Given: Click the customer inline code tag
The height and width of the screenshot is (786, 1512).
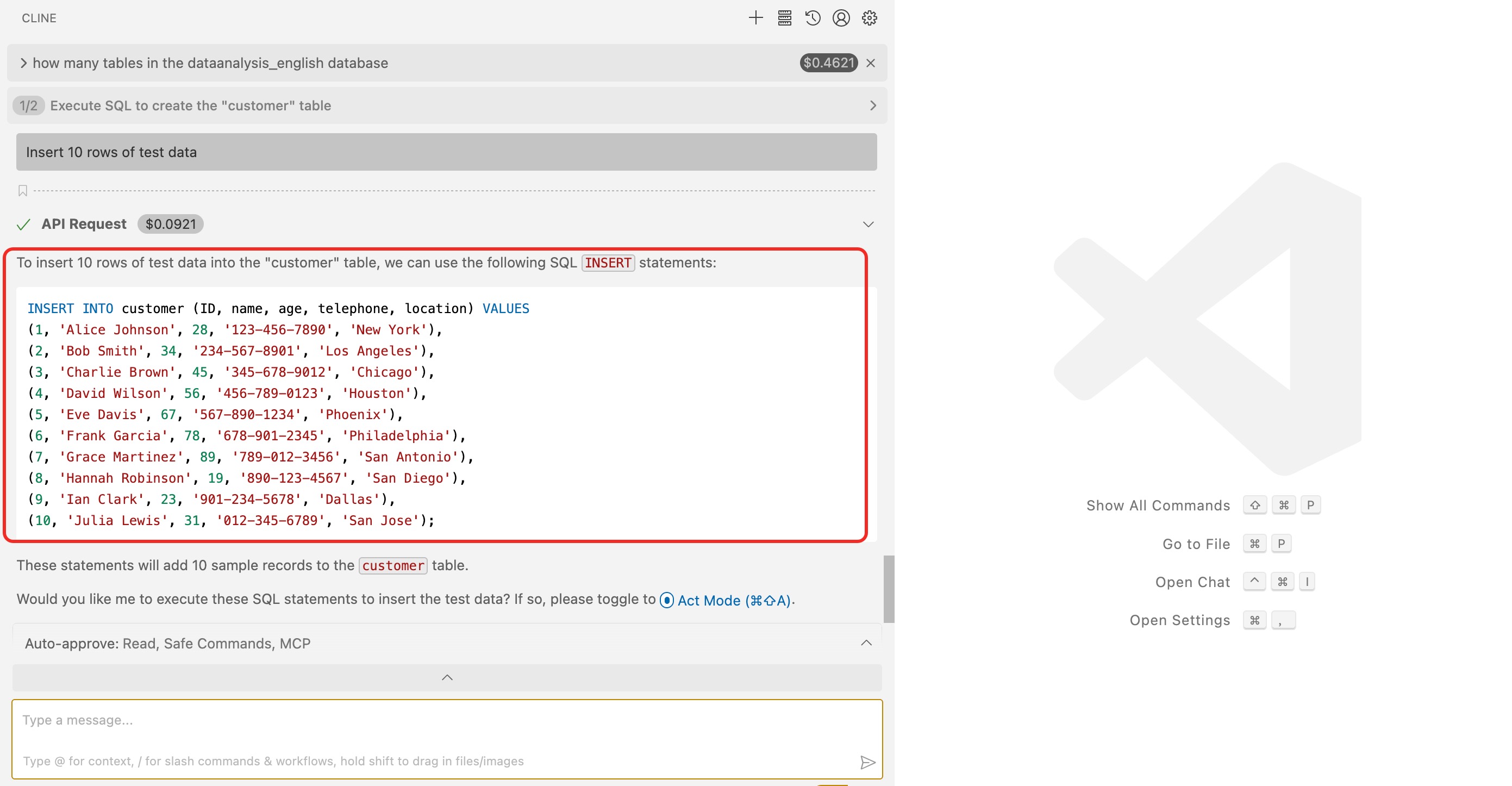Looking at the screenshot, I should pyautogui.click(x=392, y=565).
